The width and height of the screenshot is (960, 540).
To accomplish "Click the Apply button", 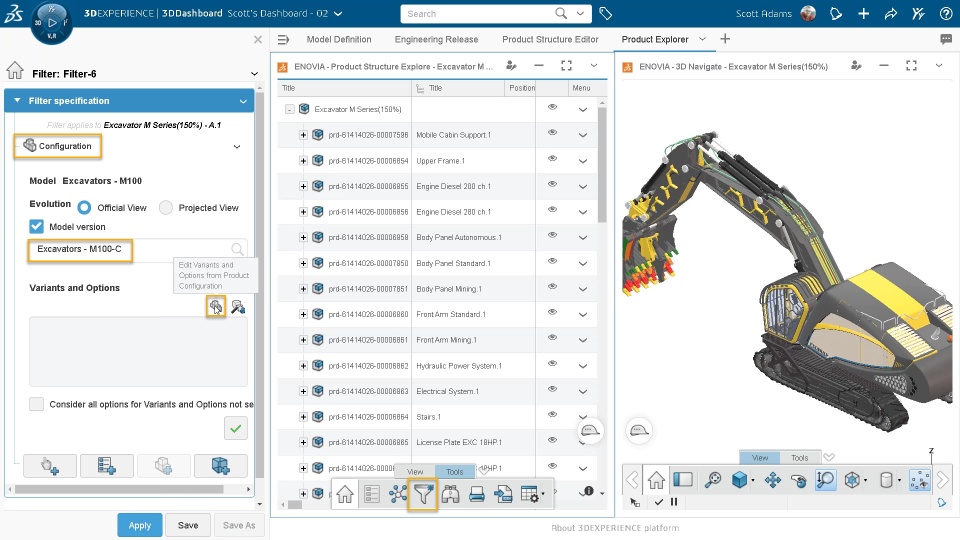I will point(140,525).
